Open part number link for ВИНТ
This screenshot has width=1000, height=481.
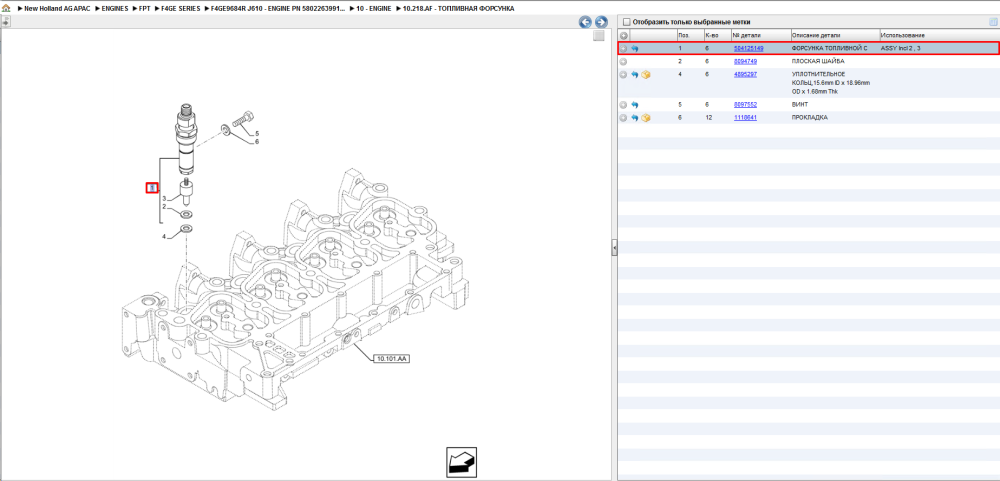(x=746, y=105)
